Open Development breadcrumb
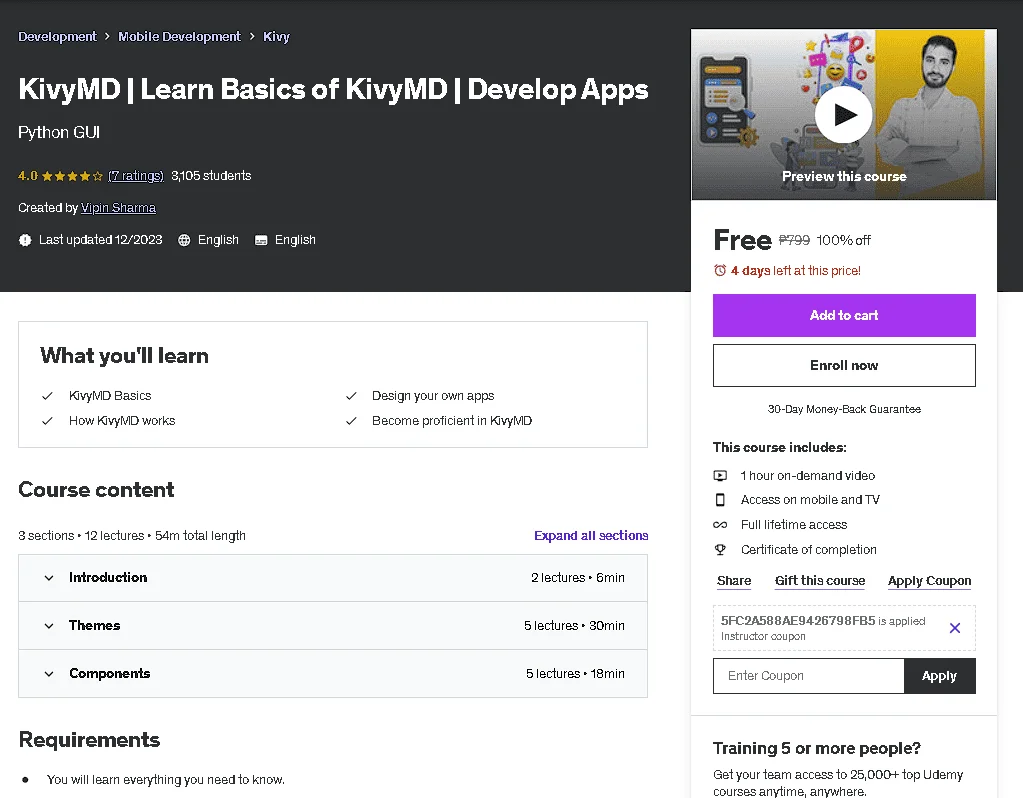The height and width of the screenshot is (798, 1023). [x=57, y=37]
